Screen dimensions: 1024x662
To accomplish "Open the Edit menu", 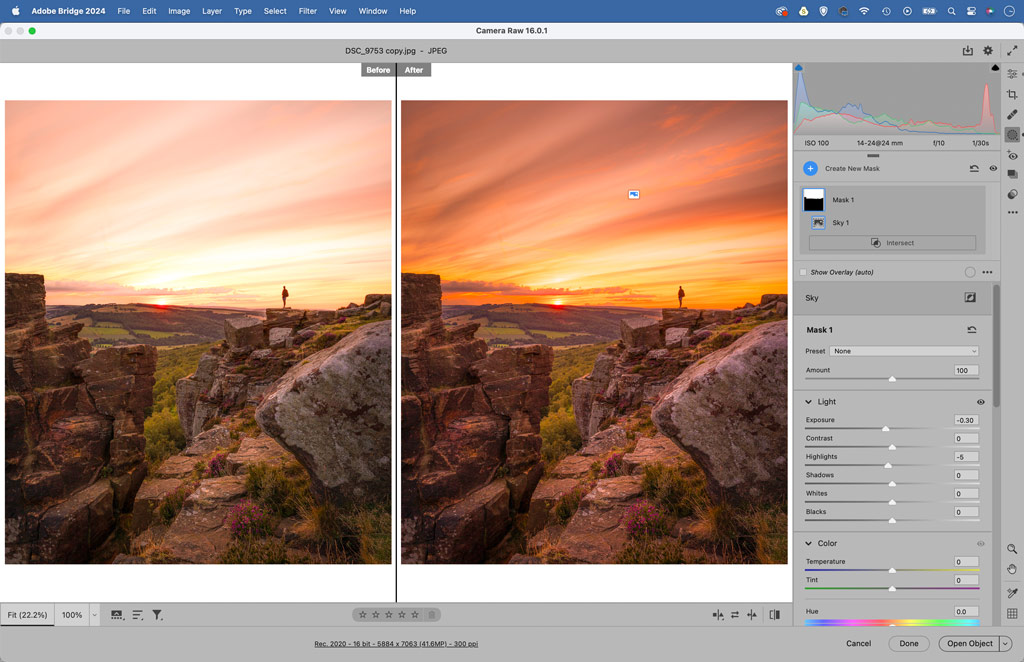I will point(149,11).
